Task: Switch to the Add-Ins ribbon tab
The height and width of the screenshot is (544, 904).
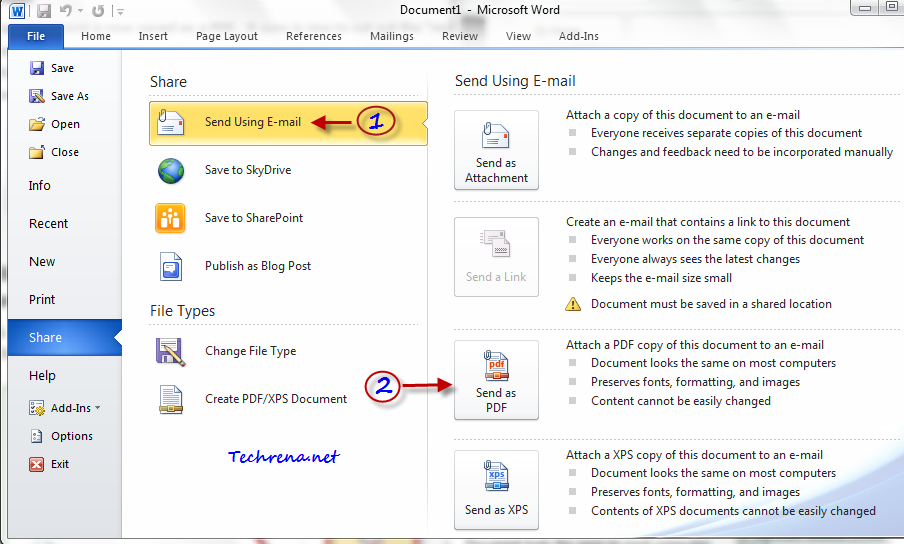Action: [x=578, y=36]
